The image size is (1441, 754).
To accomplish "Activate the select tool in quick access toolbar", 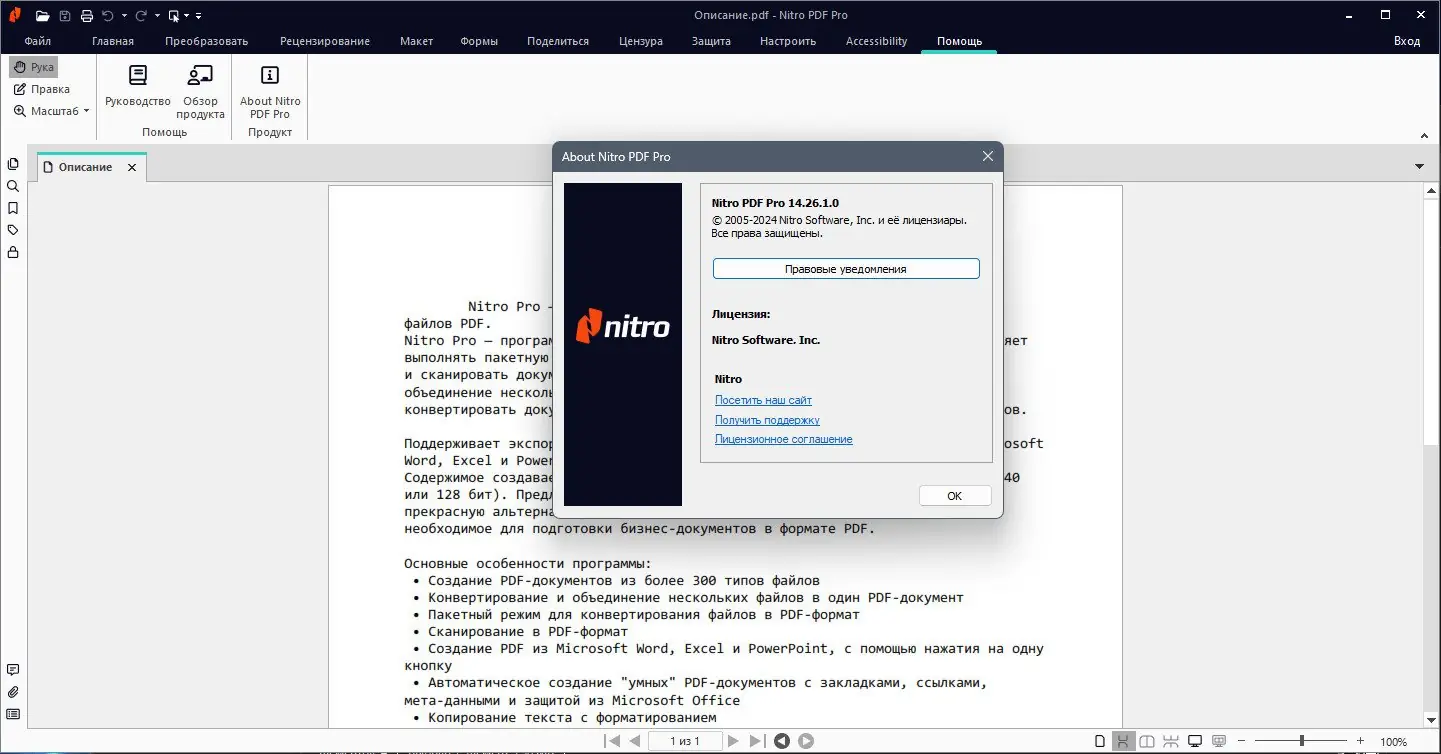I will point(174,15).
